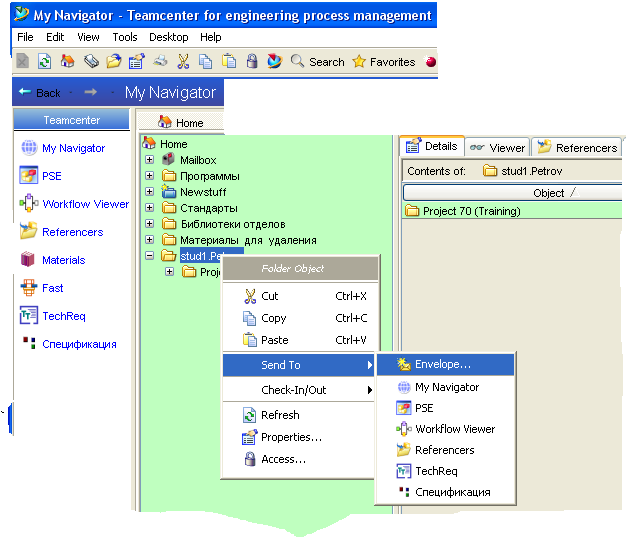Choose Copy in the context menu
This screenshot has height=538, width=640.
pos(299,318)
